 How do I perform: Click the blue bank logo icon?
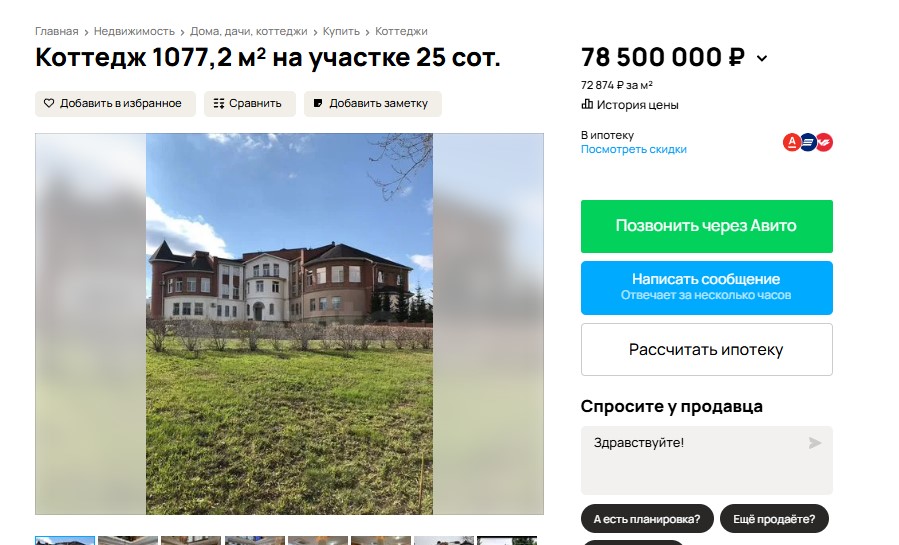tap(808, 142)
